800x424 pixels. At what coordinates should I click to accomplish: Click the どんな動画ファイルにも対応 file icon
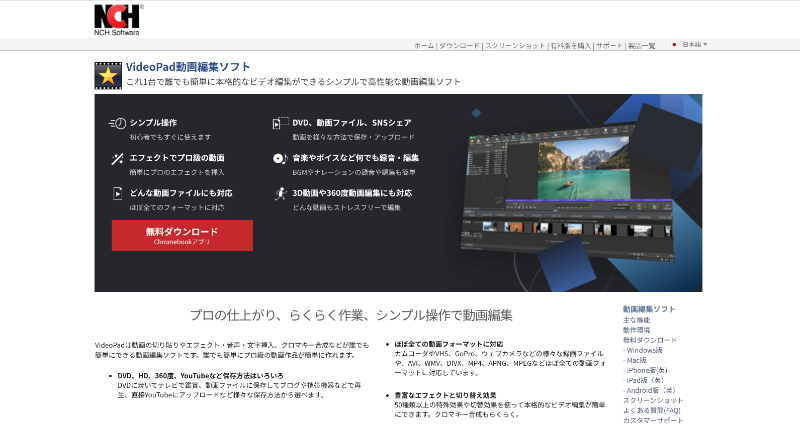(x=117, y=193)
